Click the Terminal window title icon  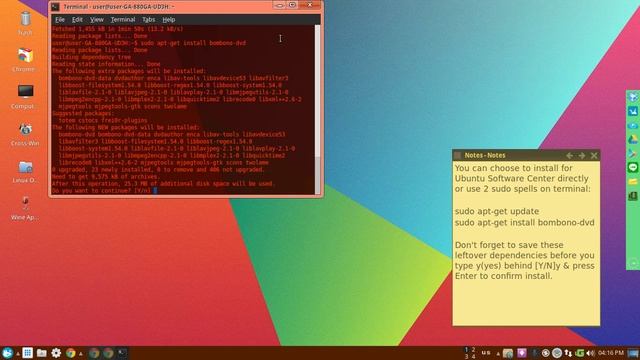point(55,7)
